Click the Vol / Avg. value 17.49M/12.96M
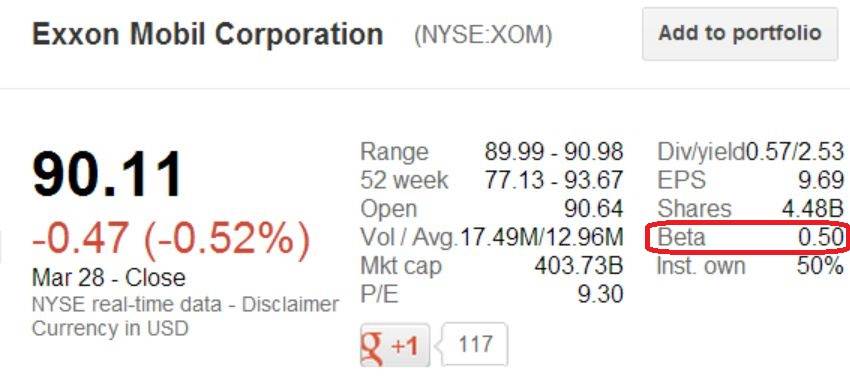 click(x=542, y=237)
